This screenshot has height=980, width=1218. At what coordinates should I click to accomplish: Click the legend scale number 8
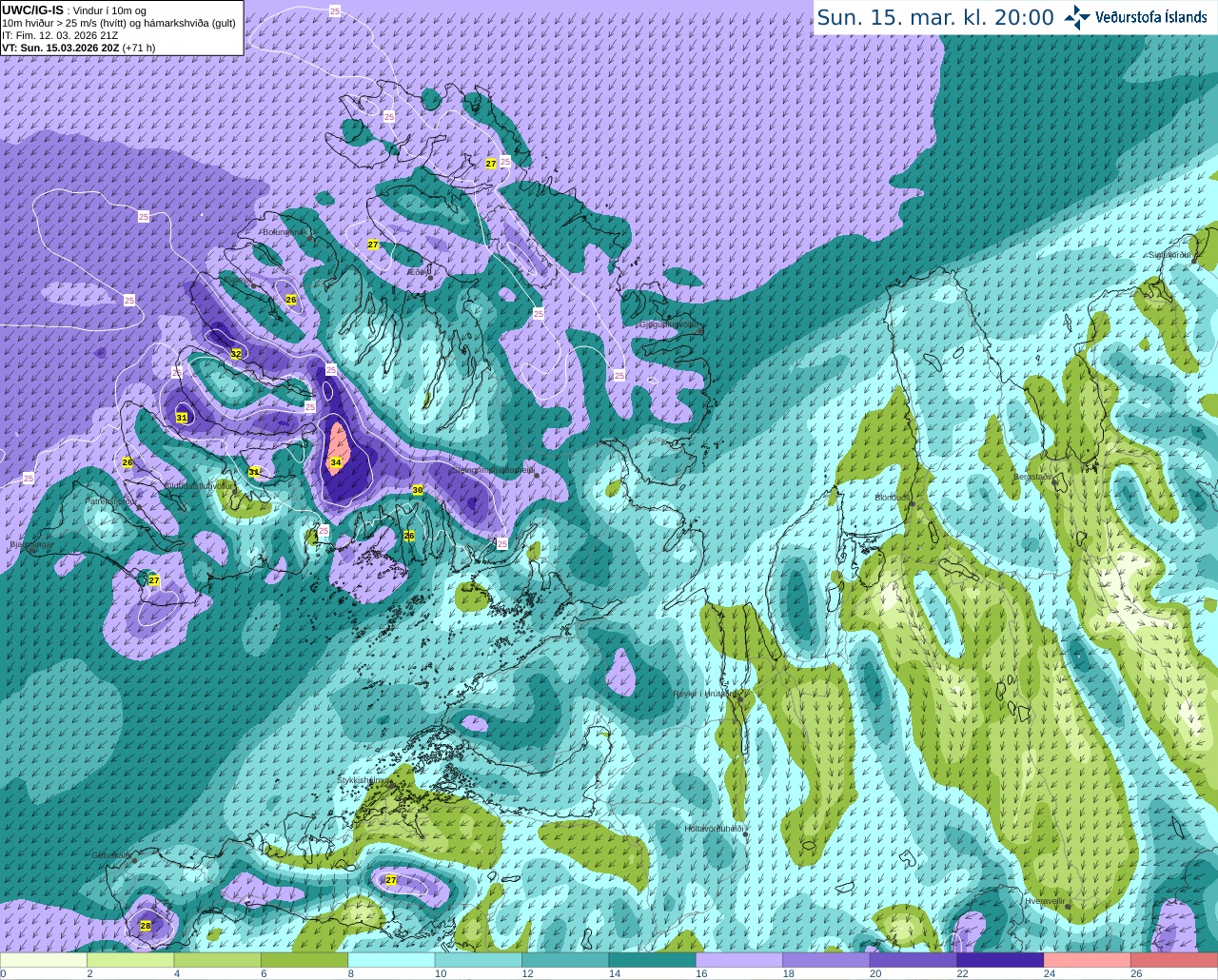351,973
